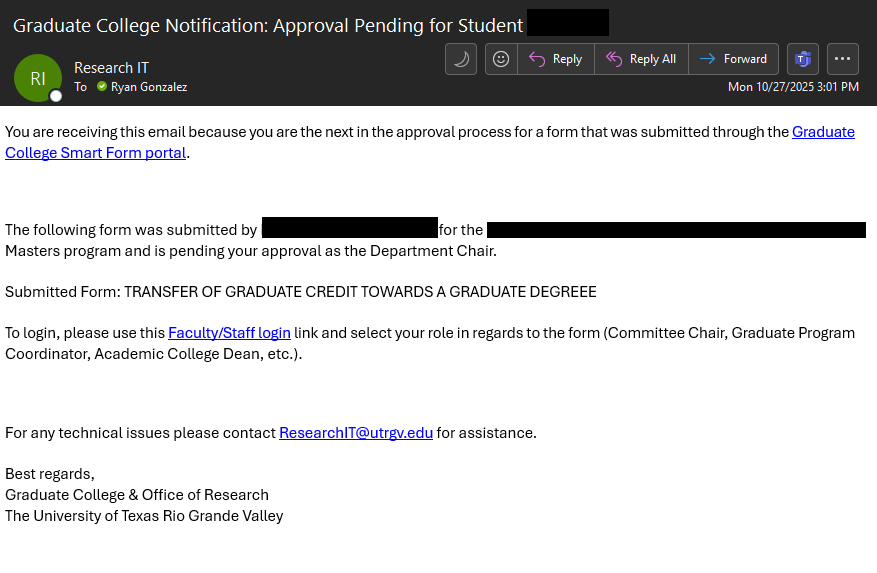The image size is (877, 573).
Task: Click the green availability icon beside Ryan Gonzalez
Action: click(102, 87)
